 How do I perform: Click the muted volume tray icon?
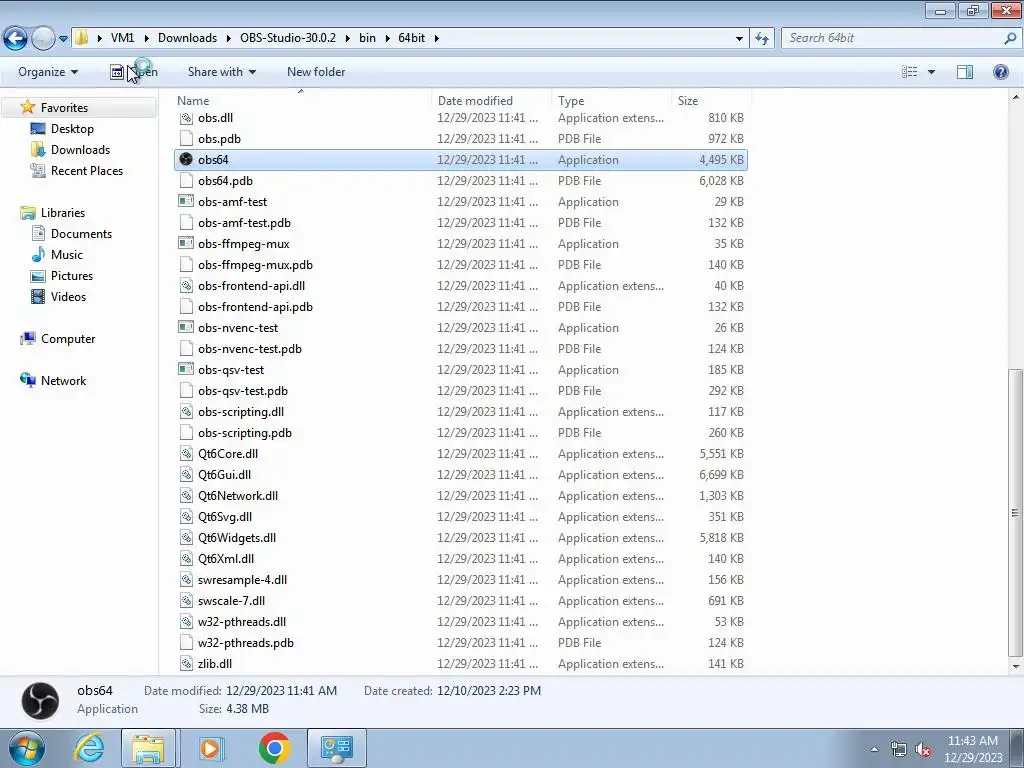click(923, 750)
